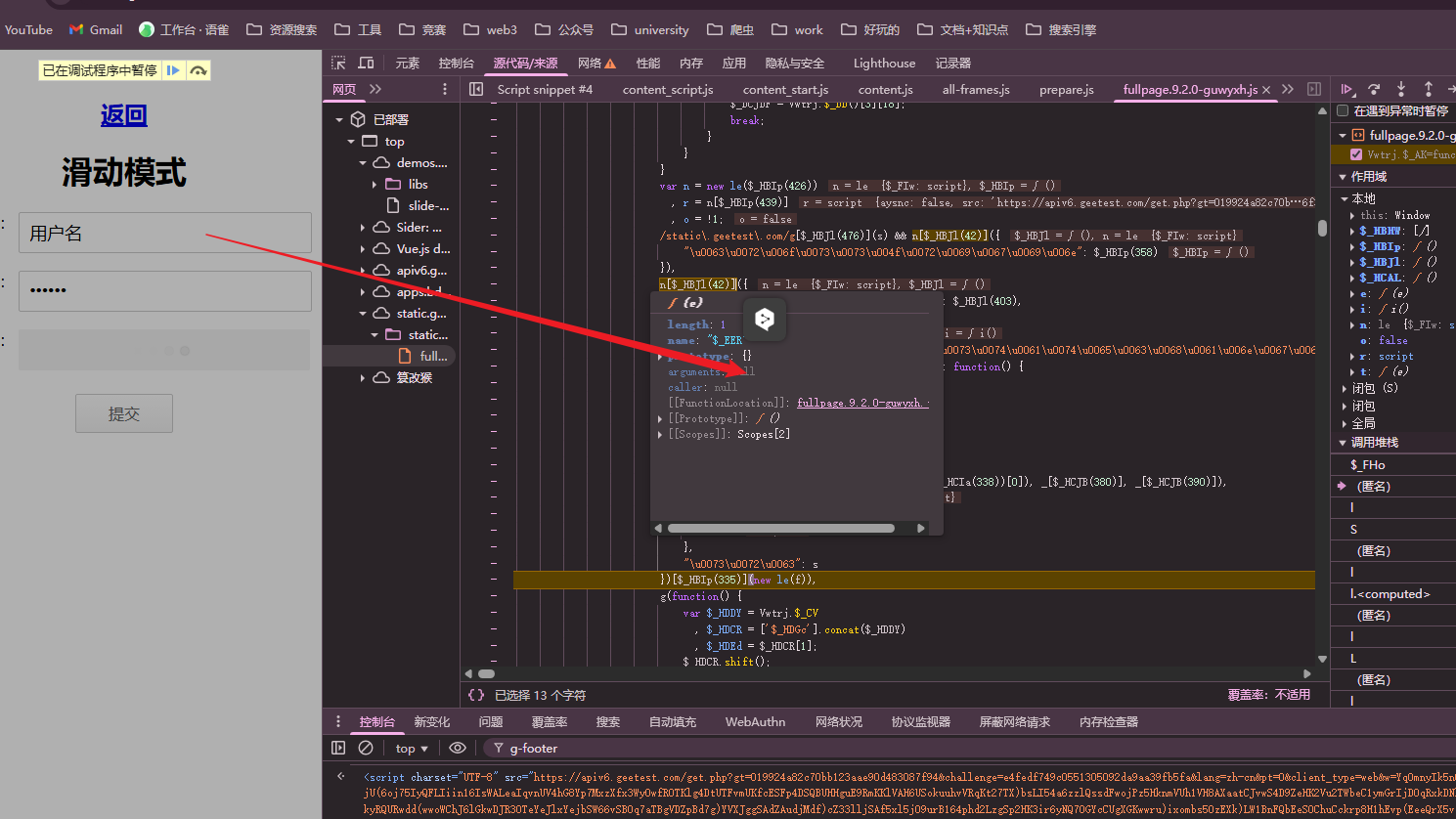Expand the Vue.js devtools node
Viewport: 1456px width, 819px height.
coord(363,248)
